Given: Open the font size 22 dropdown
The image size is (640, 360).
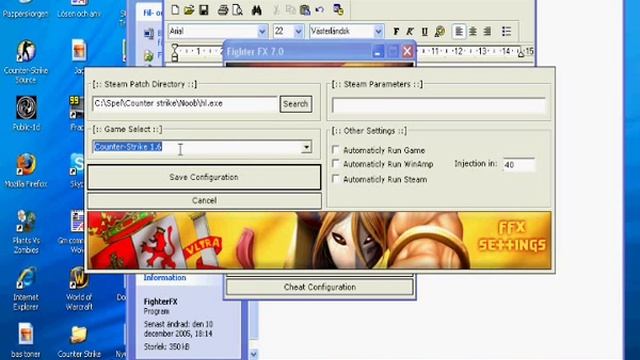Looking at the screenshot, I should 298,31.
